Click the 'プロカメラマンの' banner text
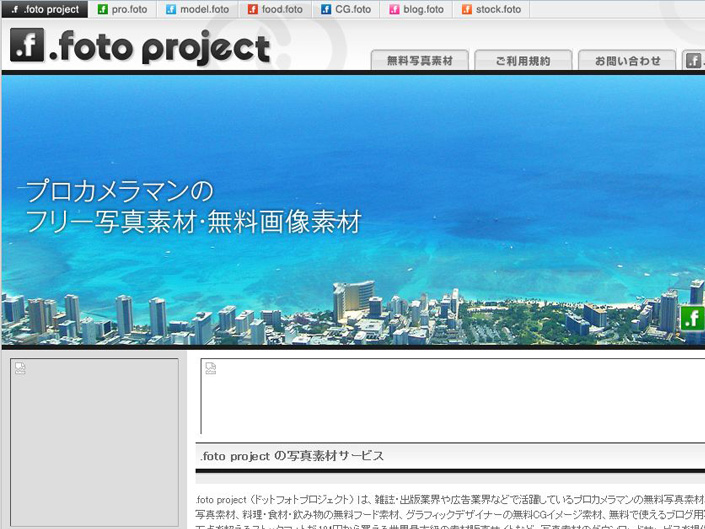Image resolution: width=705 pixels, height=529 pixels. tap(119, 191)
